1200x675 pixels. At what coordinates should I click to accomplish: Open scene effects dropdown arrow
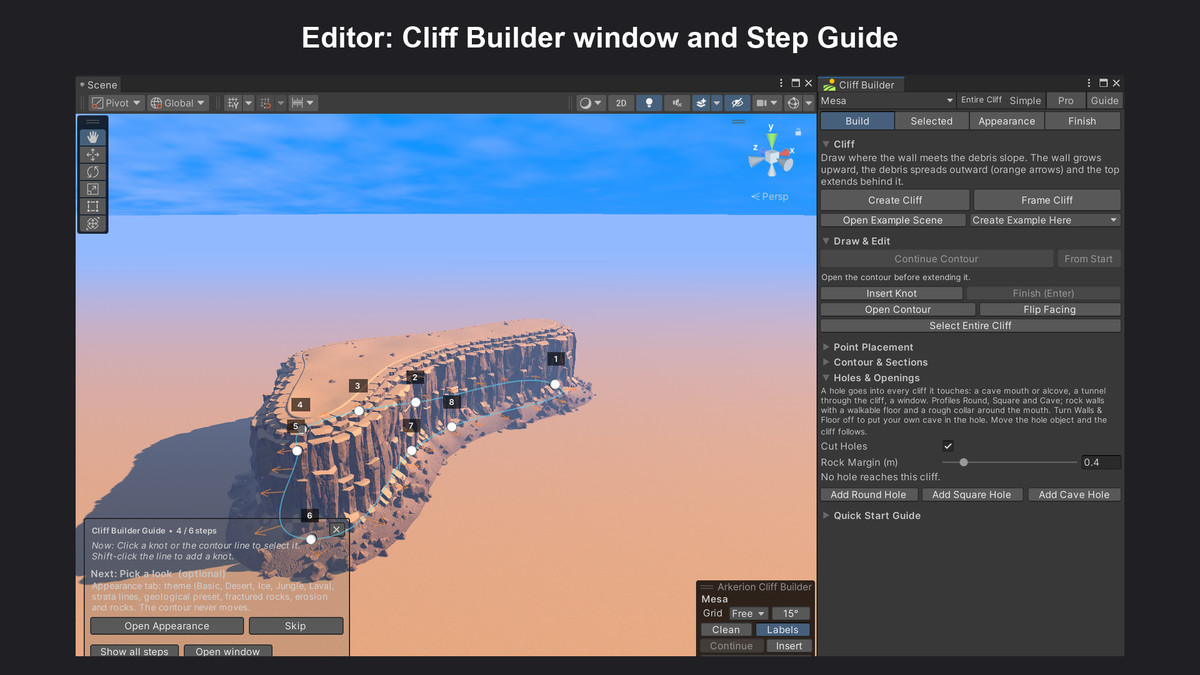point(716,103)
